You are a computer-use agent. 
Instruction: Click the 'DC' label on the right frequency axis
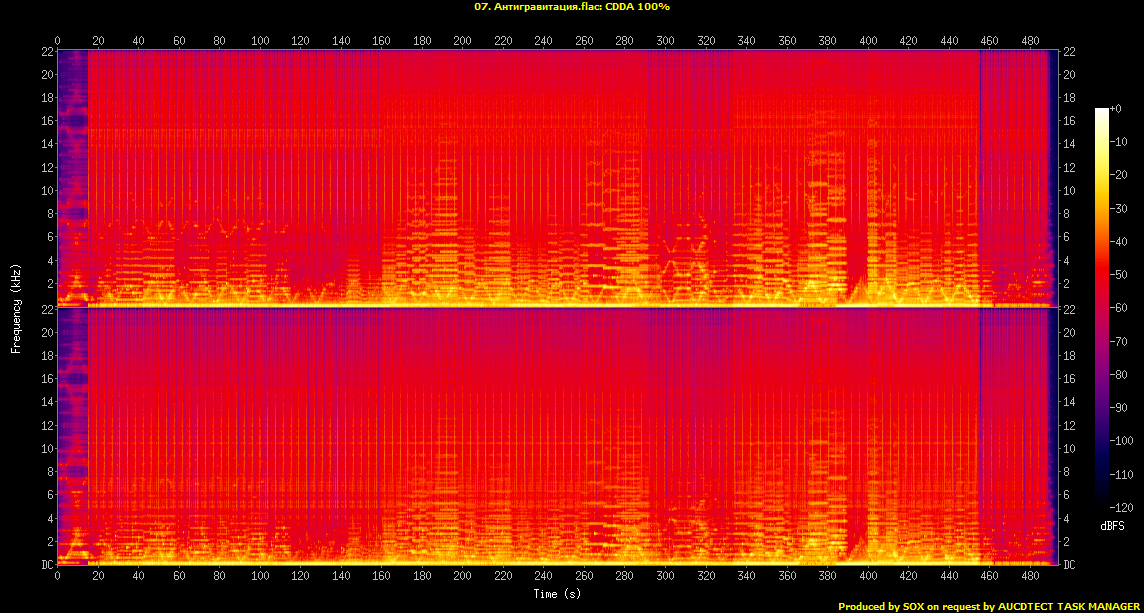[1068, 565]
